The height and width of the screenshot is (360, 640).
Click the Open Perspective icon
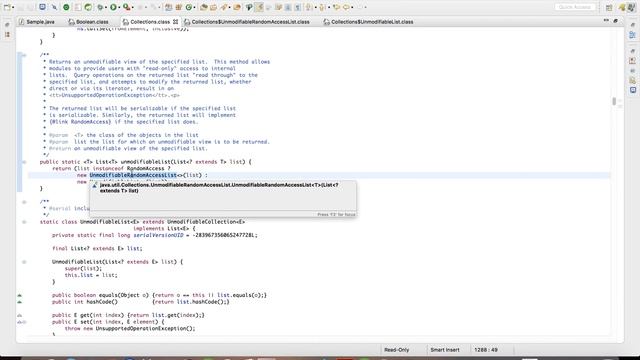point(609,7)
